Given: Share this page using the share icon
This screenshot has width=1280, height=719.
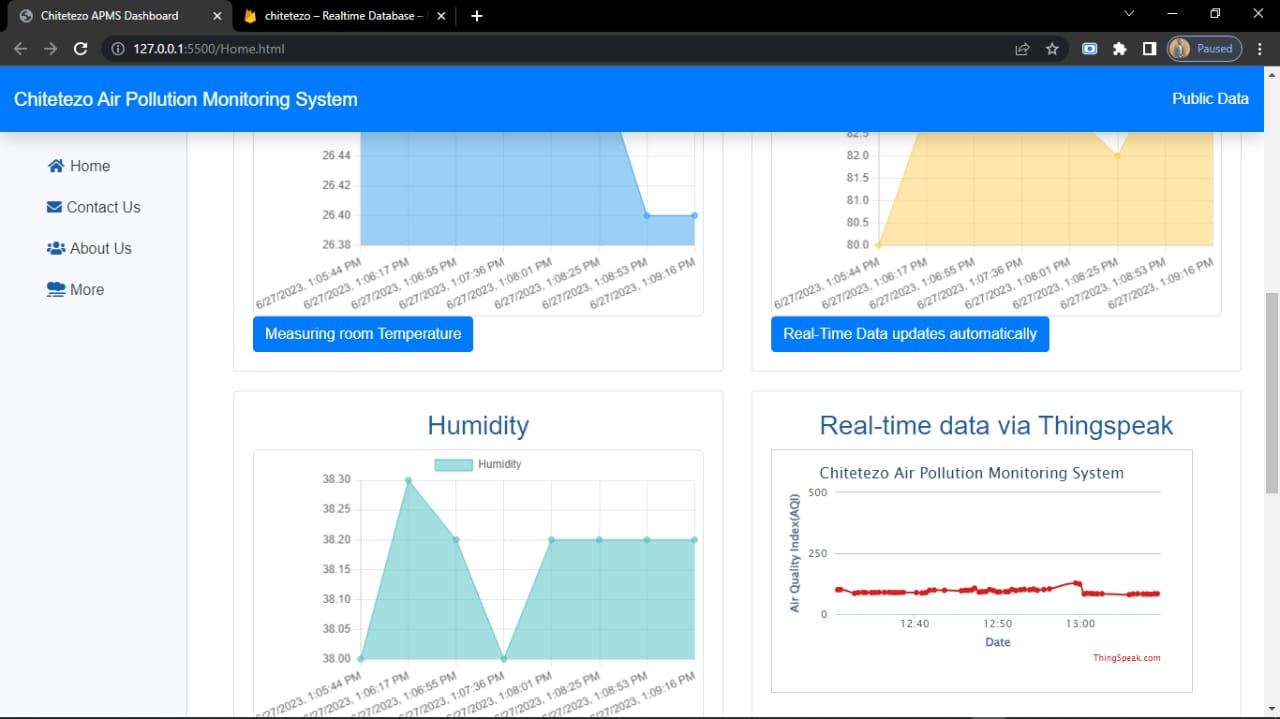Looking at the screenshot, I should coord(1022,48).
